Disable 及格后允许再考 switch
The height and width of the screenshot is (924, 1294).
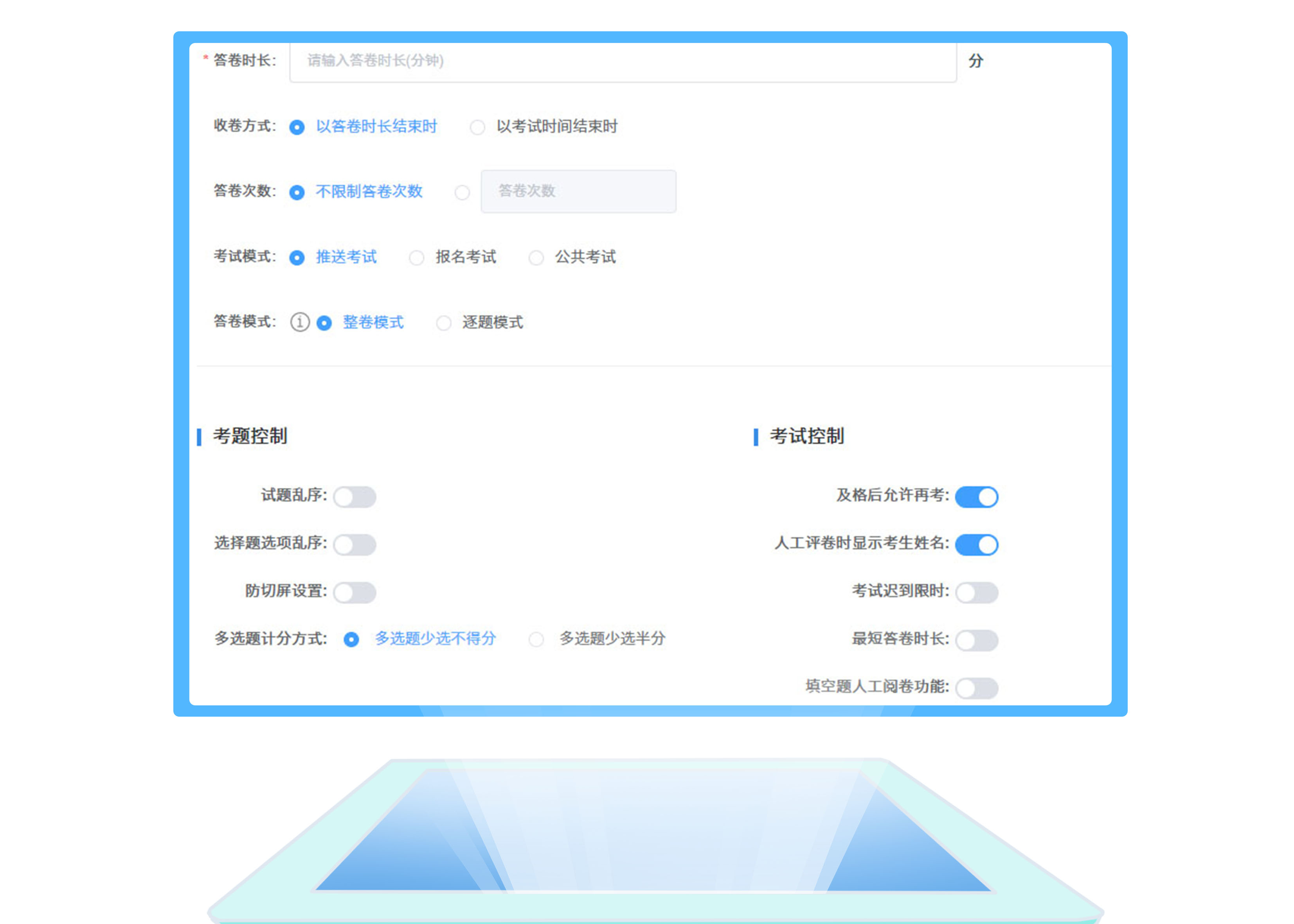(x=977, y=497)
